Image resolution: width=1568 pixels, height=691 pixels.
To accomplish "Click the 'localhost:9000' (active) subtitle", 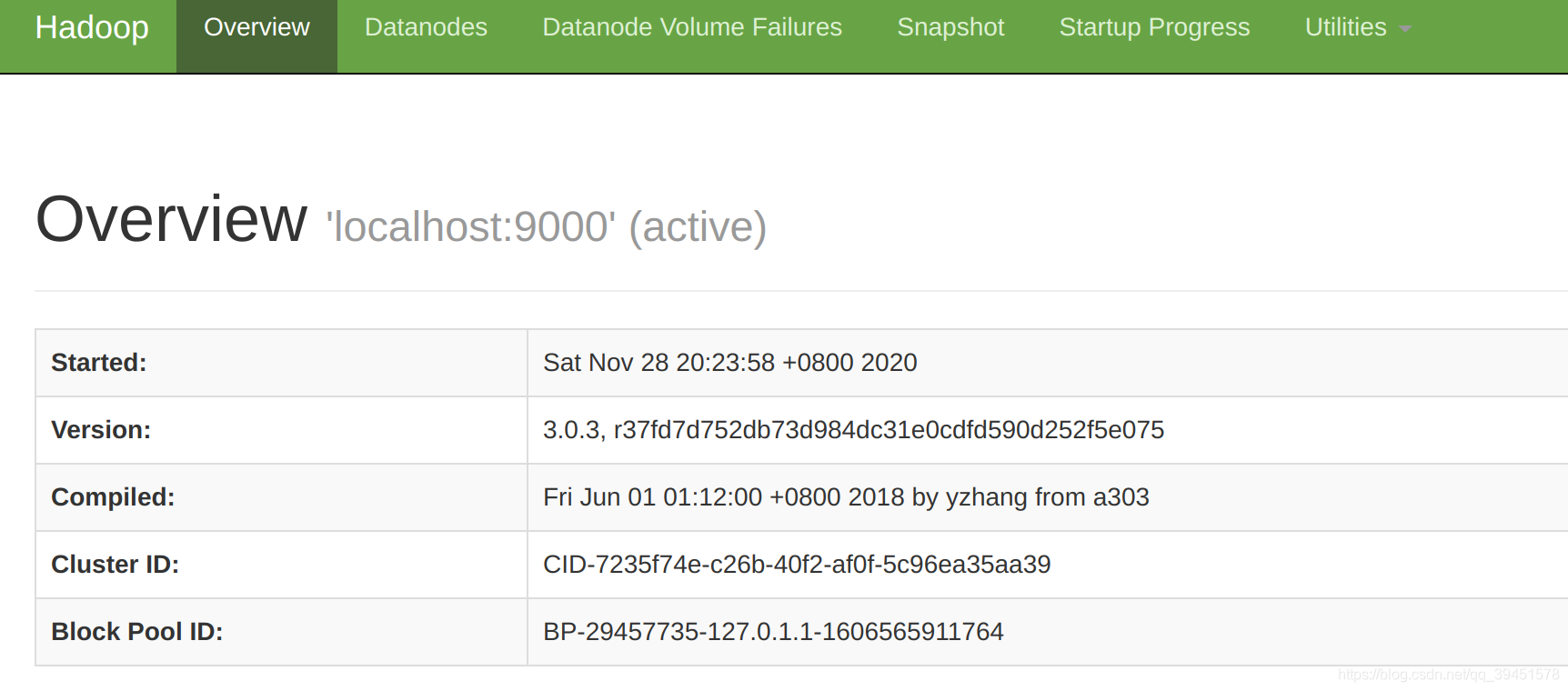I will pos(546,227).
